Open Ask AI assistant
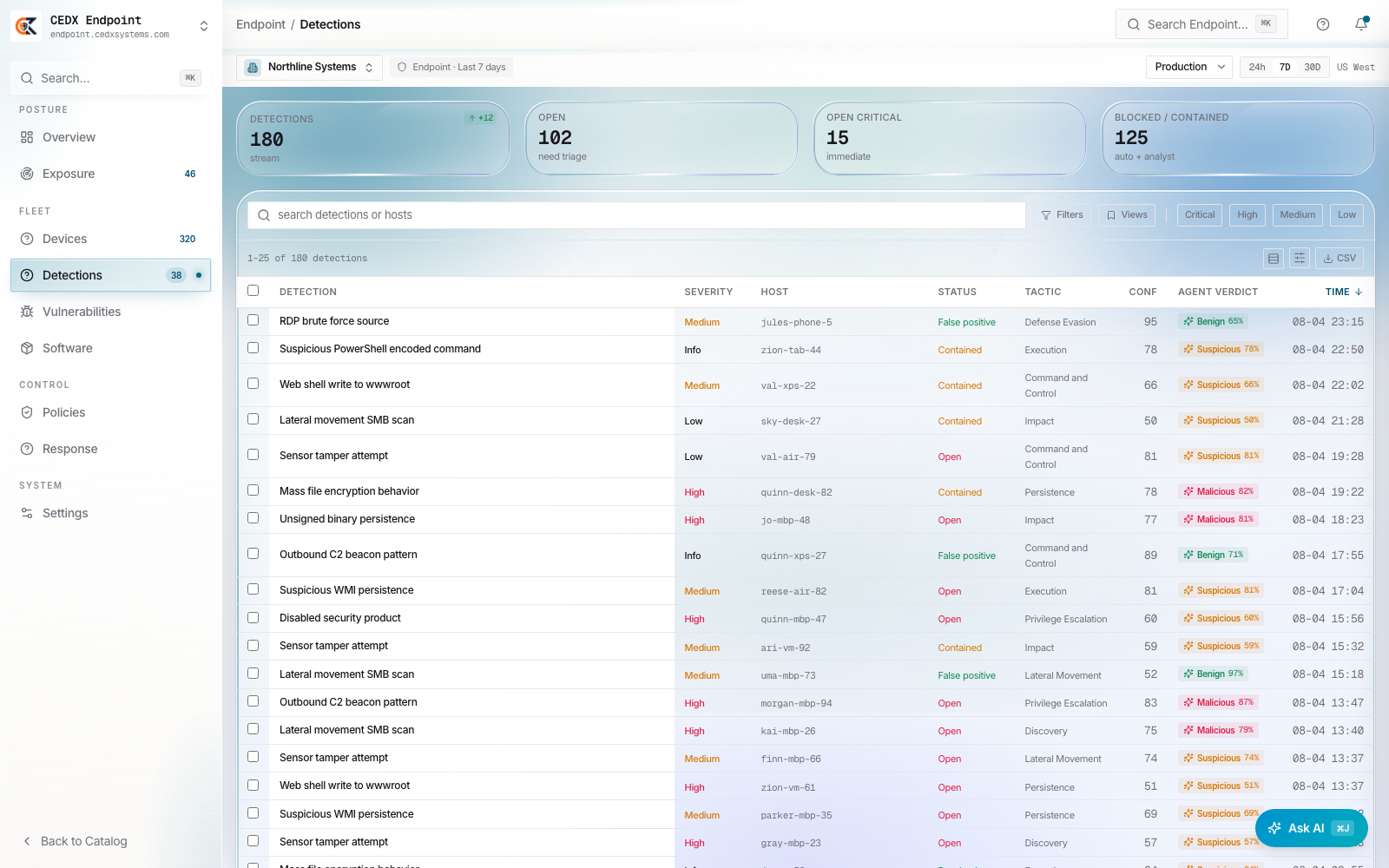1389x868 pixels. [1312, 828]
